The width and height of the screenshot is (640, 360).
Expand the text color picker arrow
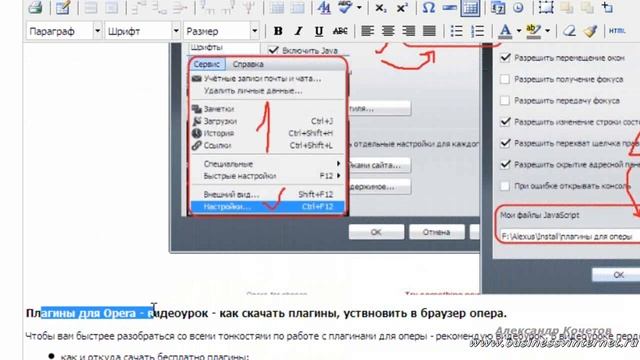click(519, 31)
